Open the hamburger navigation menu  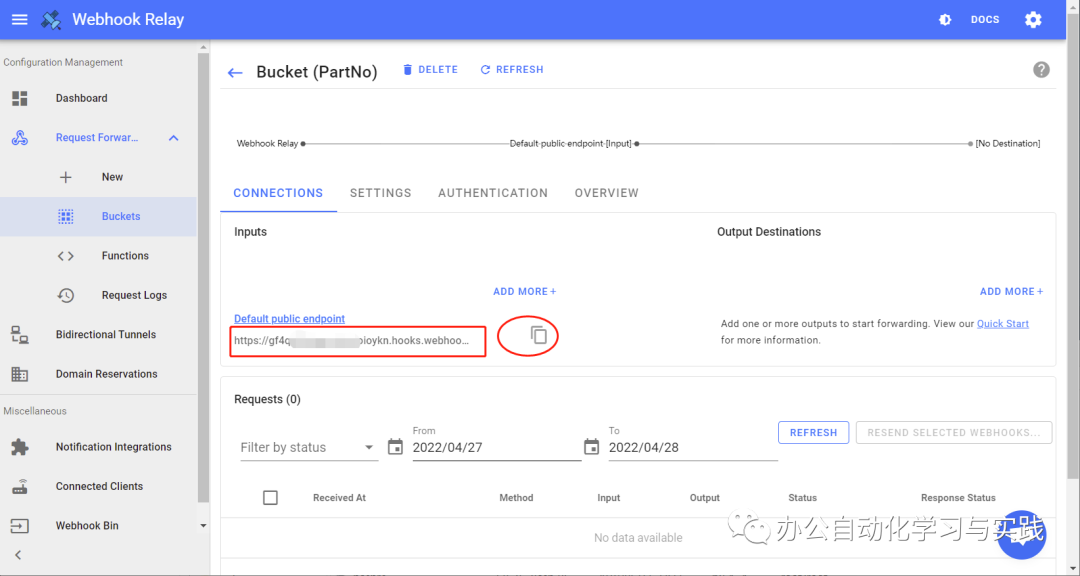(x=20, y=19)
